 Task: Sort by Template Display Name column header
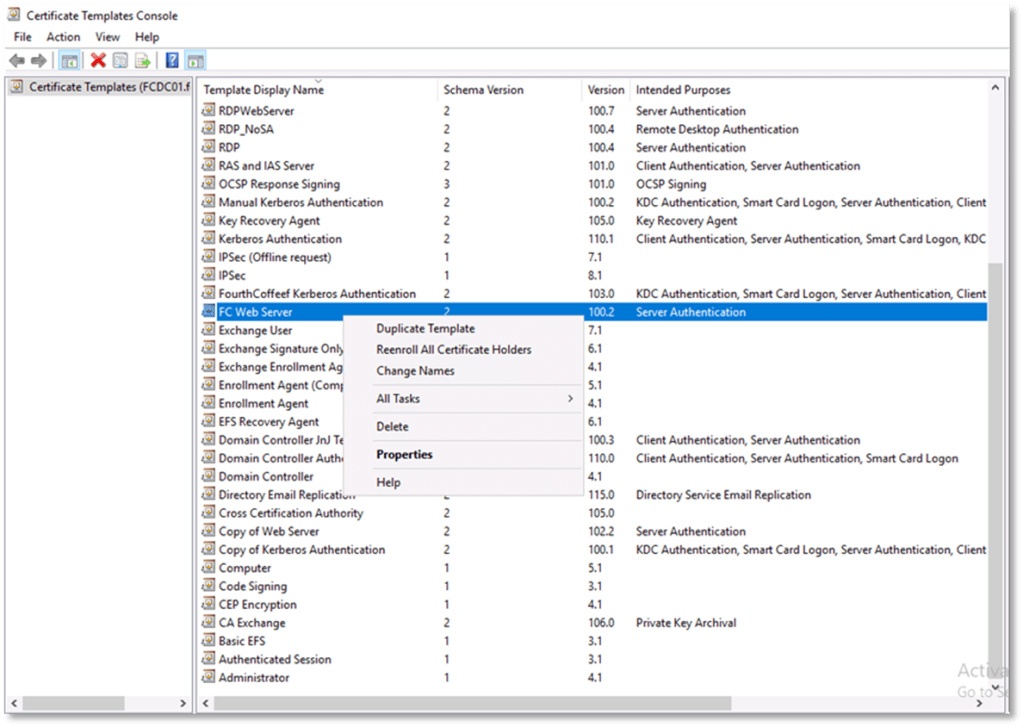coord(264,90)
